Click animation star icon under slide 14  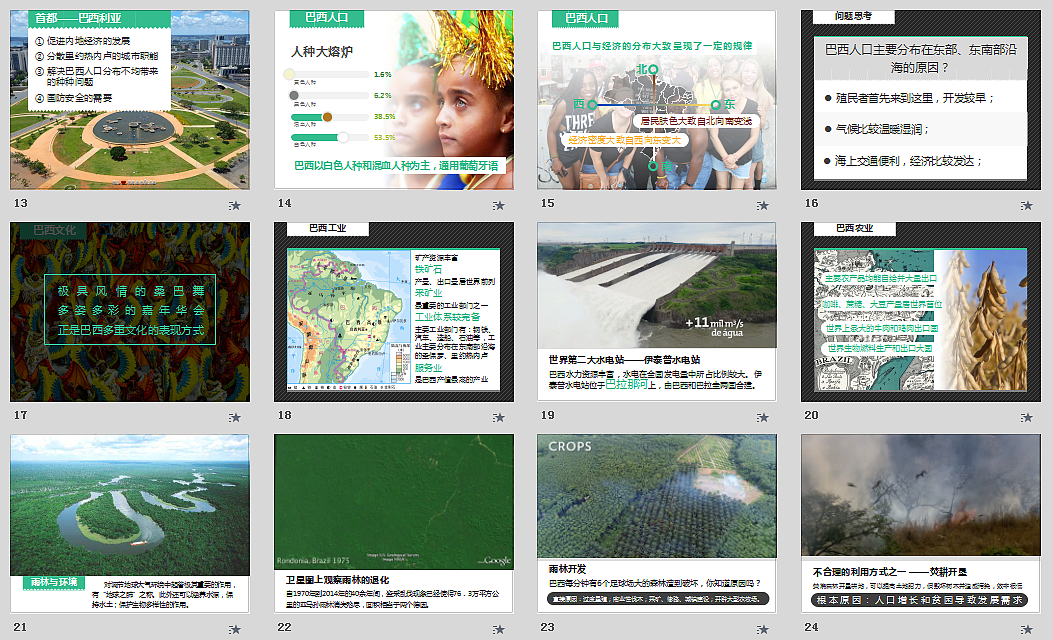coord(498,205)
